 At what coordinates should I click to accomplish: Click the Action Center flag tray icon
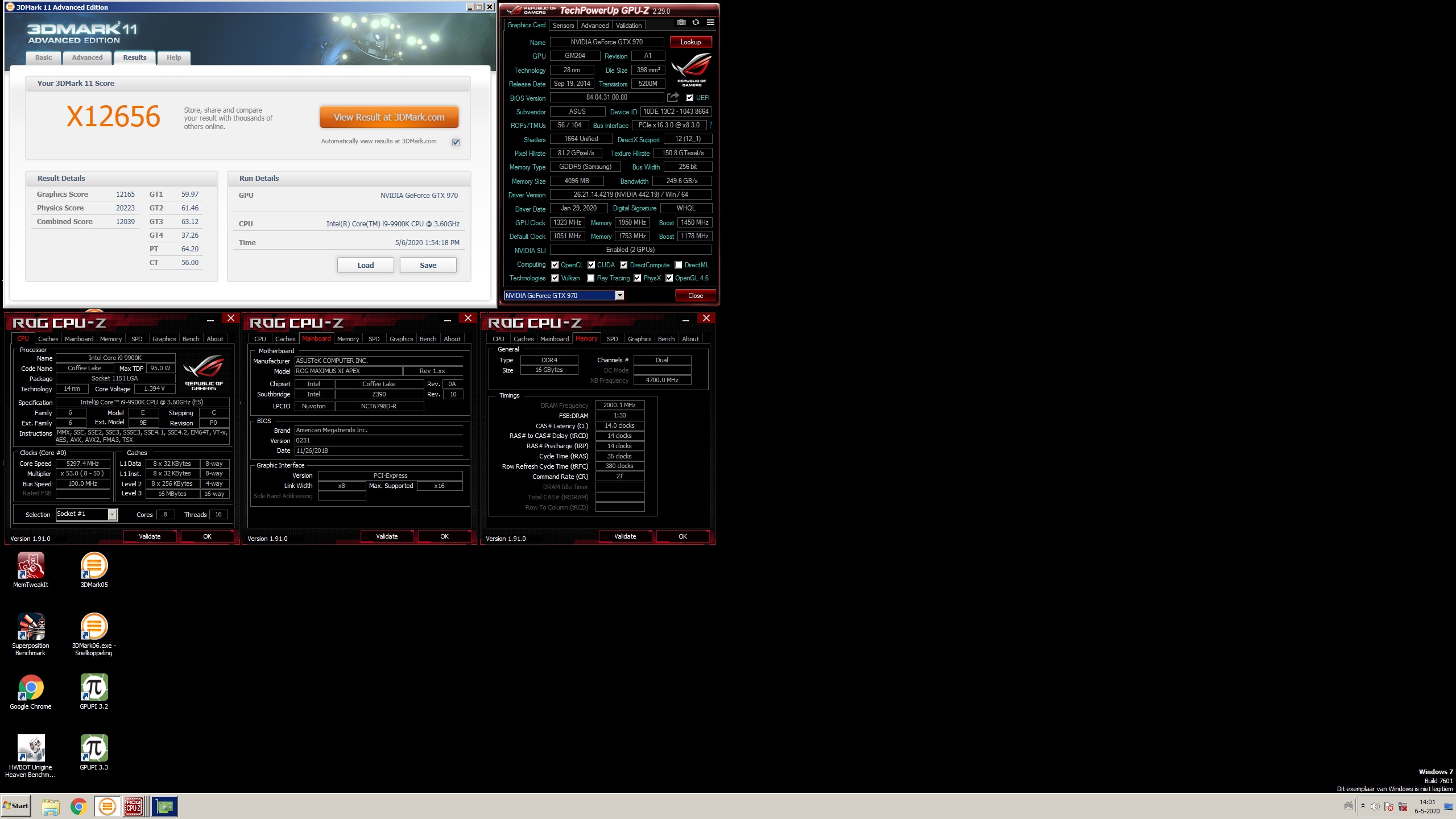[1389, 806]
